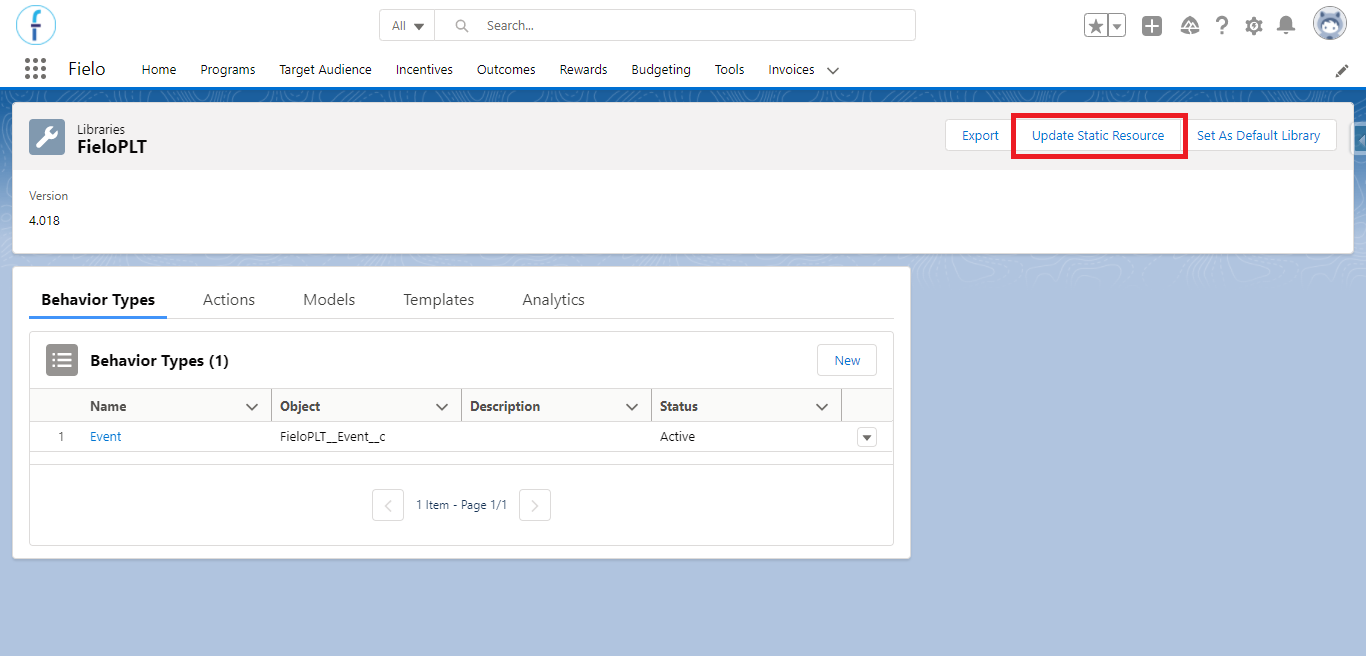Select the Behavior Types tab
The height and width of the screenshot is (656, 1366).
[x=98, y=300]
